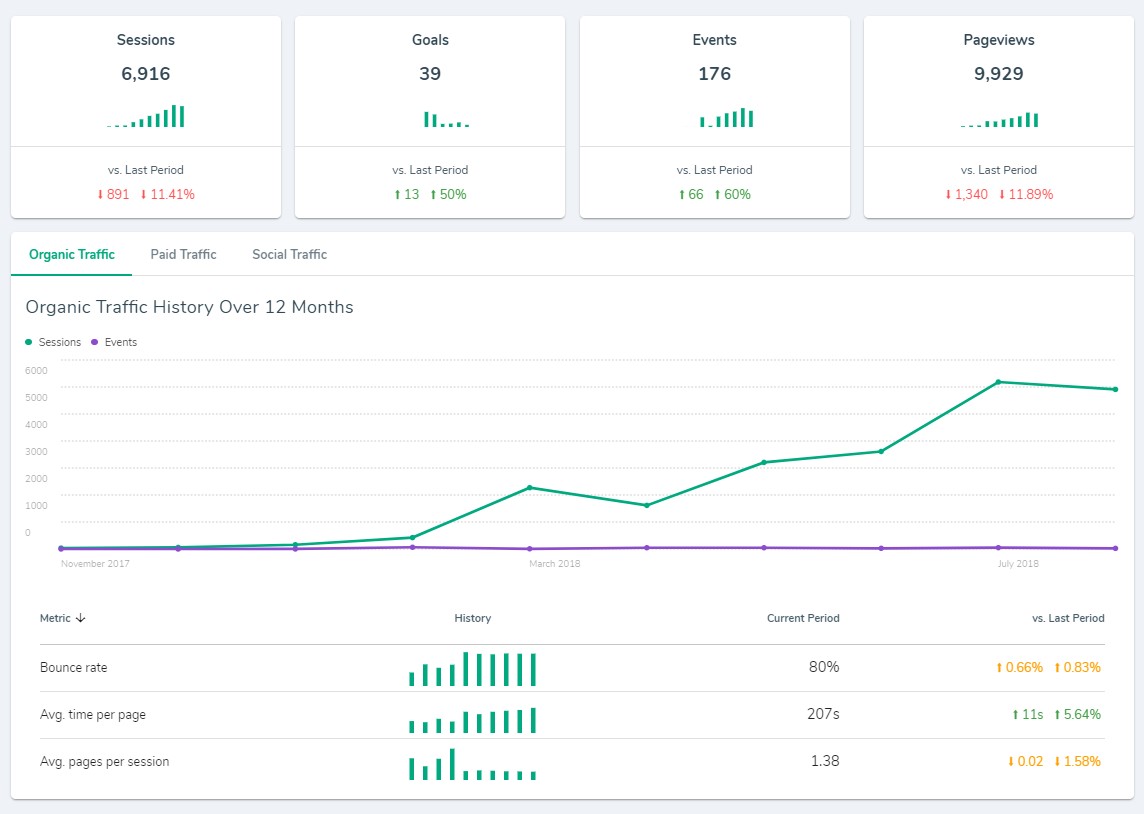Viewport: 1144px width, 814px height.
Task: Click the Events value 176
Action: 714,74
